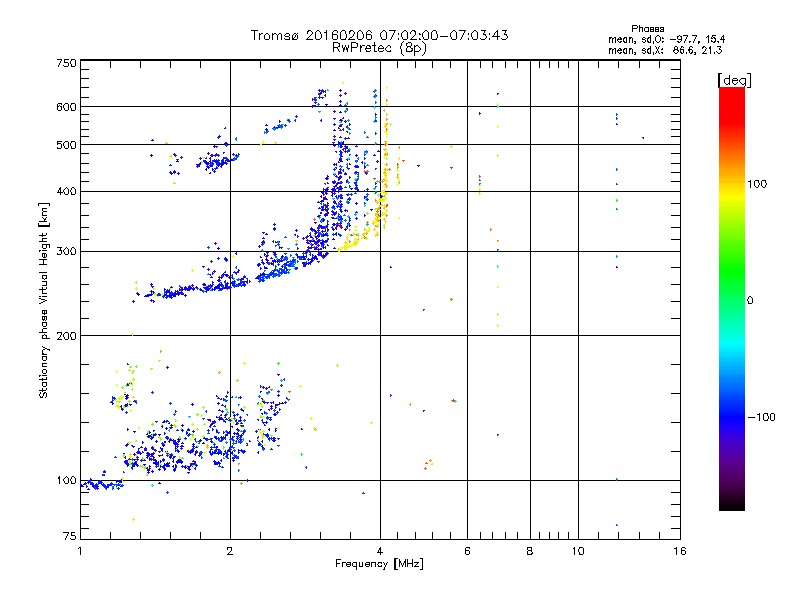Select the RwPretec (Bp) subtitle text
Screen dimensions: 800x600
pyautogui.click(x=379, y=47)
